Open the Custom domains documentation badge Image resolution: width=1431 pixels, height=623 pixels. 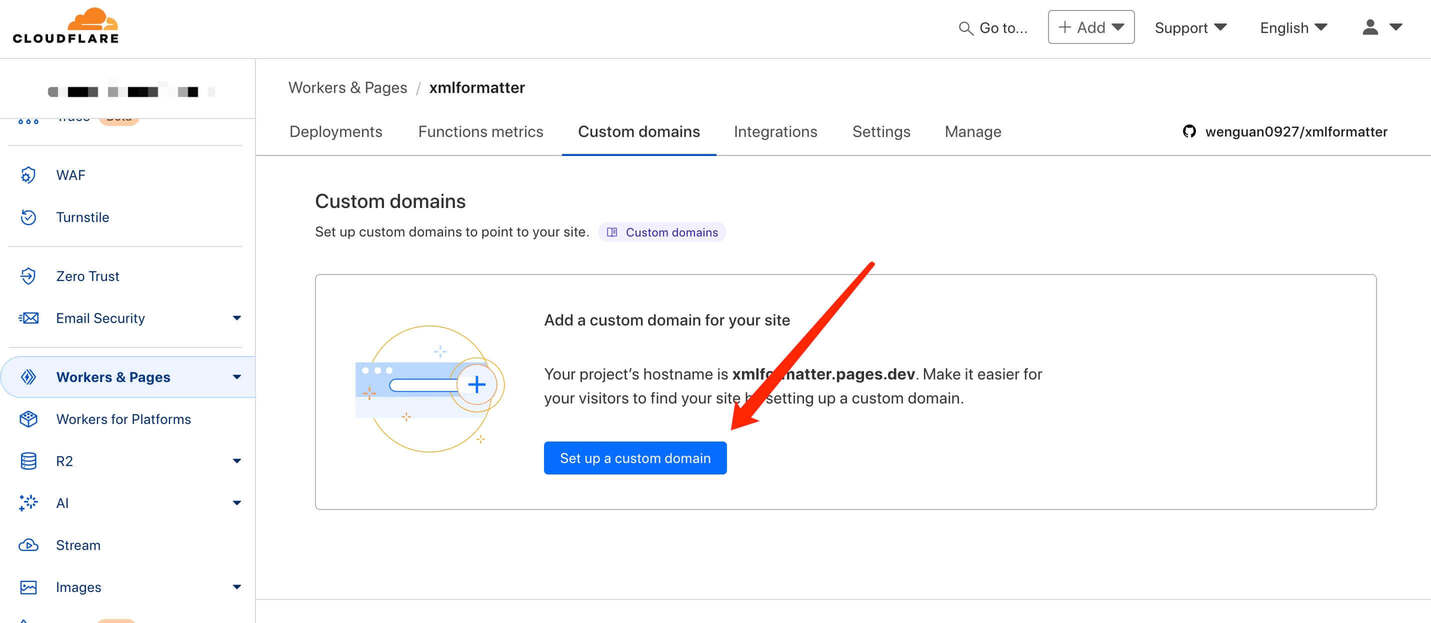pyautogui.click(x=661, y=232)
